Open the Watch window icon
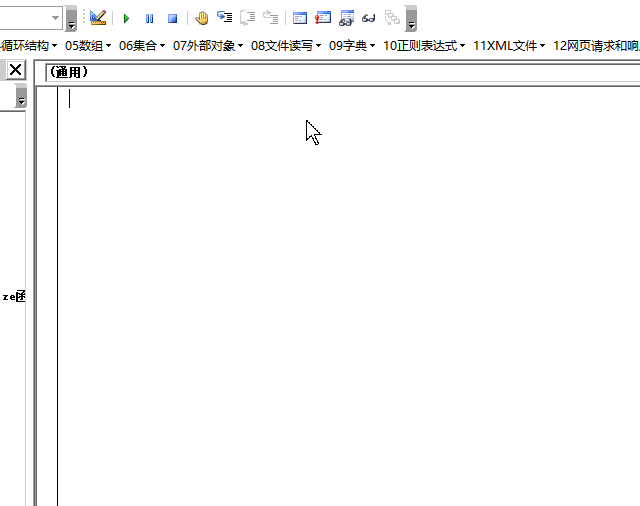The image size is (640, 506). point(347,18)
